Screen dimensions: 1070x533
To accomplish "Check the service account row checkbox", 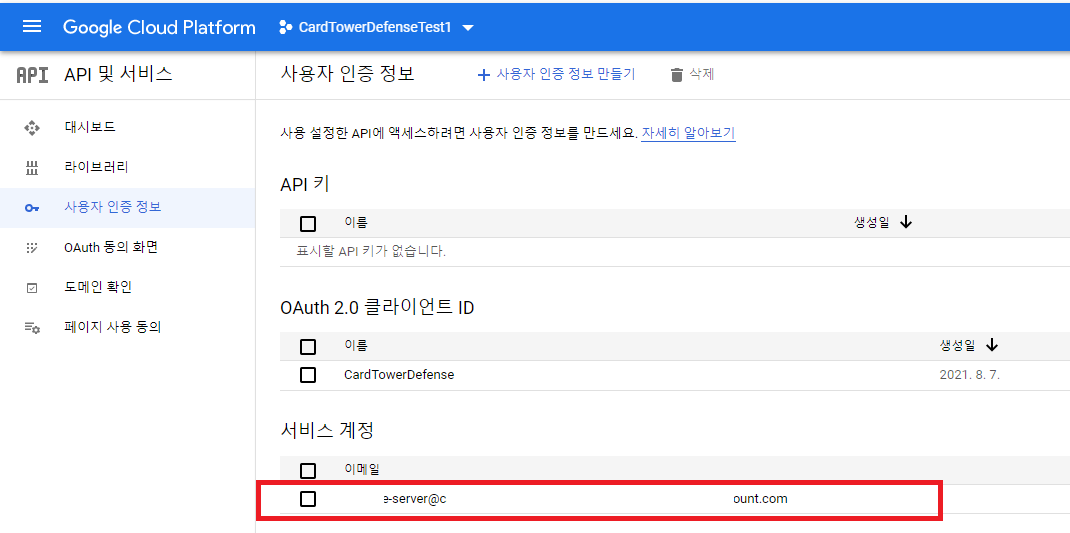I will tap(308, 499).
